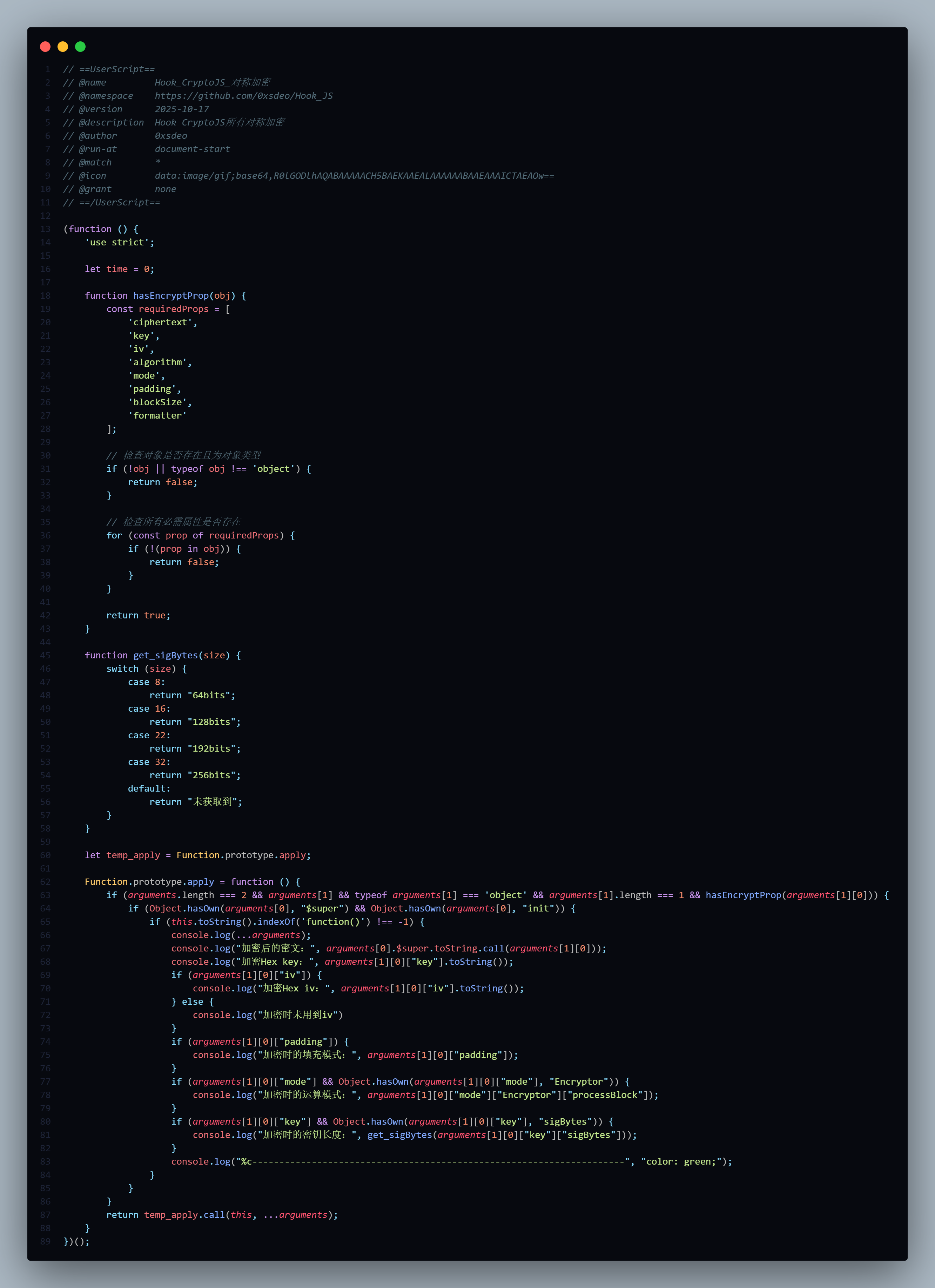Click the data:image/gif base64 icon value
The width and height of the screenshot is (935, 1288).
point(354,176)
